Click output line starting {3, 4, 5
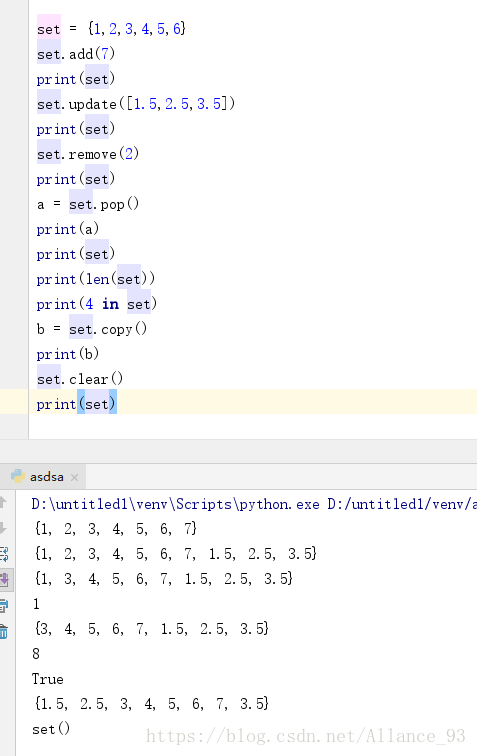477x756 pixels. [151, 629]
